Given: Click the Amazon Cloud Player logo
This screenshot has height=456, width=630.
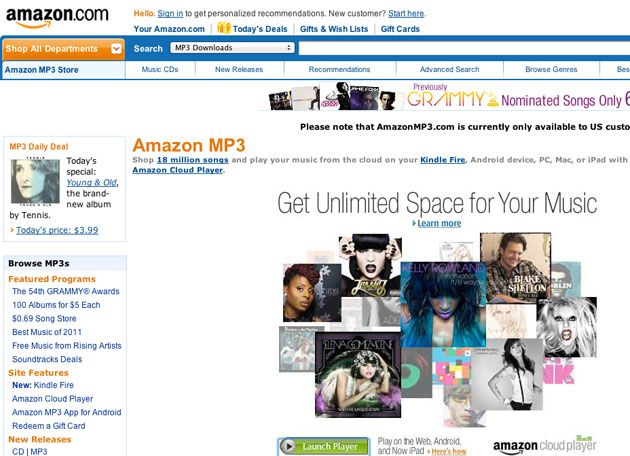Looking at the screenshot, I should pos(544,445).
